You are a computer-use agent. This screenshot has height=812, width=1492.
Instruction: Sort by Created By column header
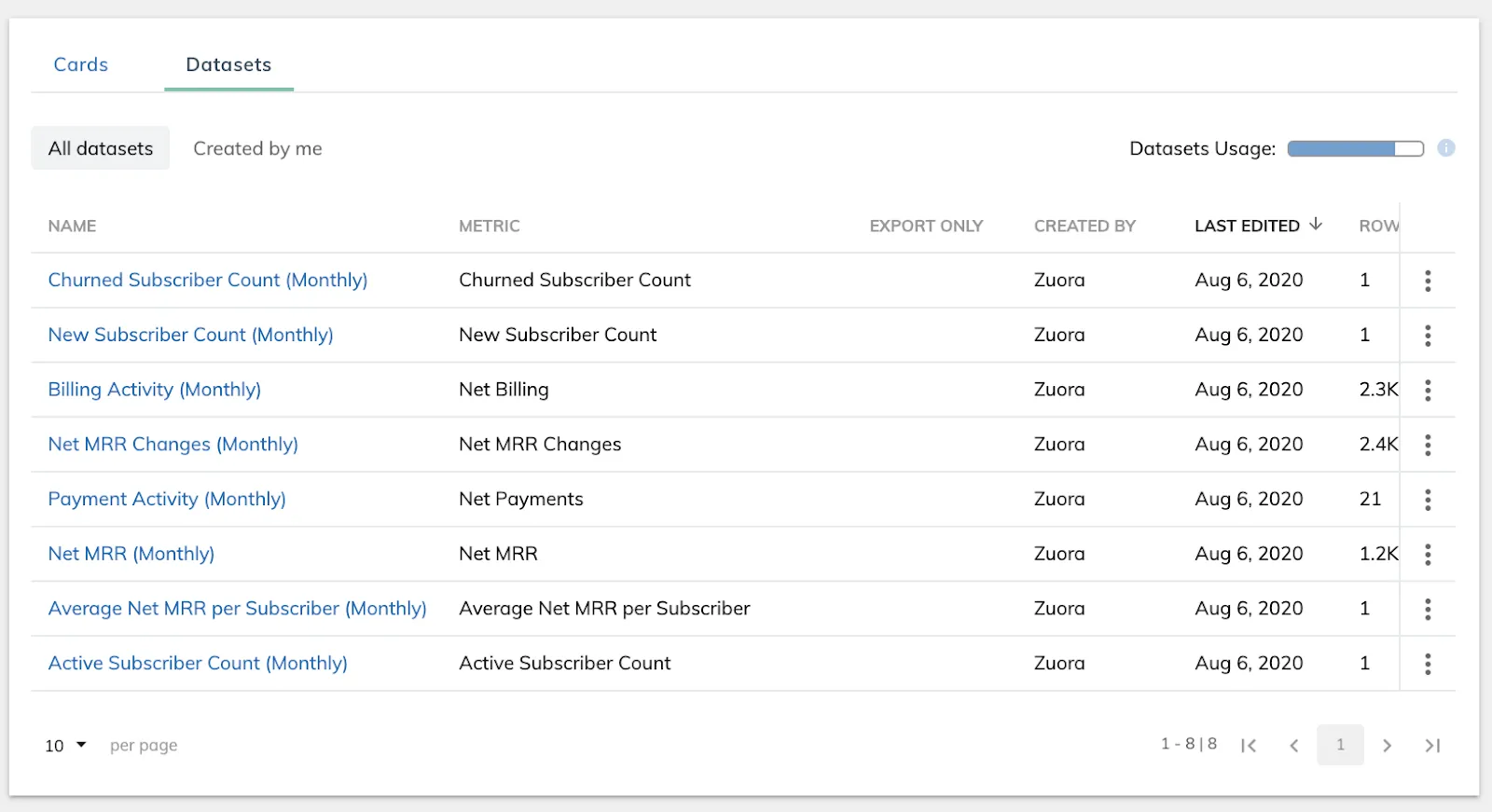pyautogui.click(x=1084, y=226)
